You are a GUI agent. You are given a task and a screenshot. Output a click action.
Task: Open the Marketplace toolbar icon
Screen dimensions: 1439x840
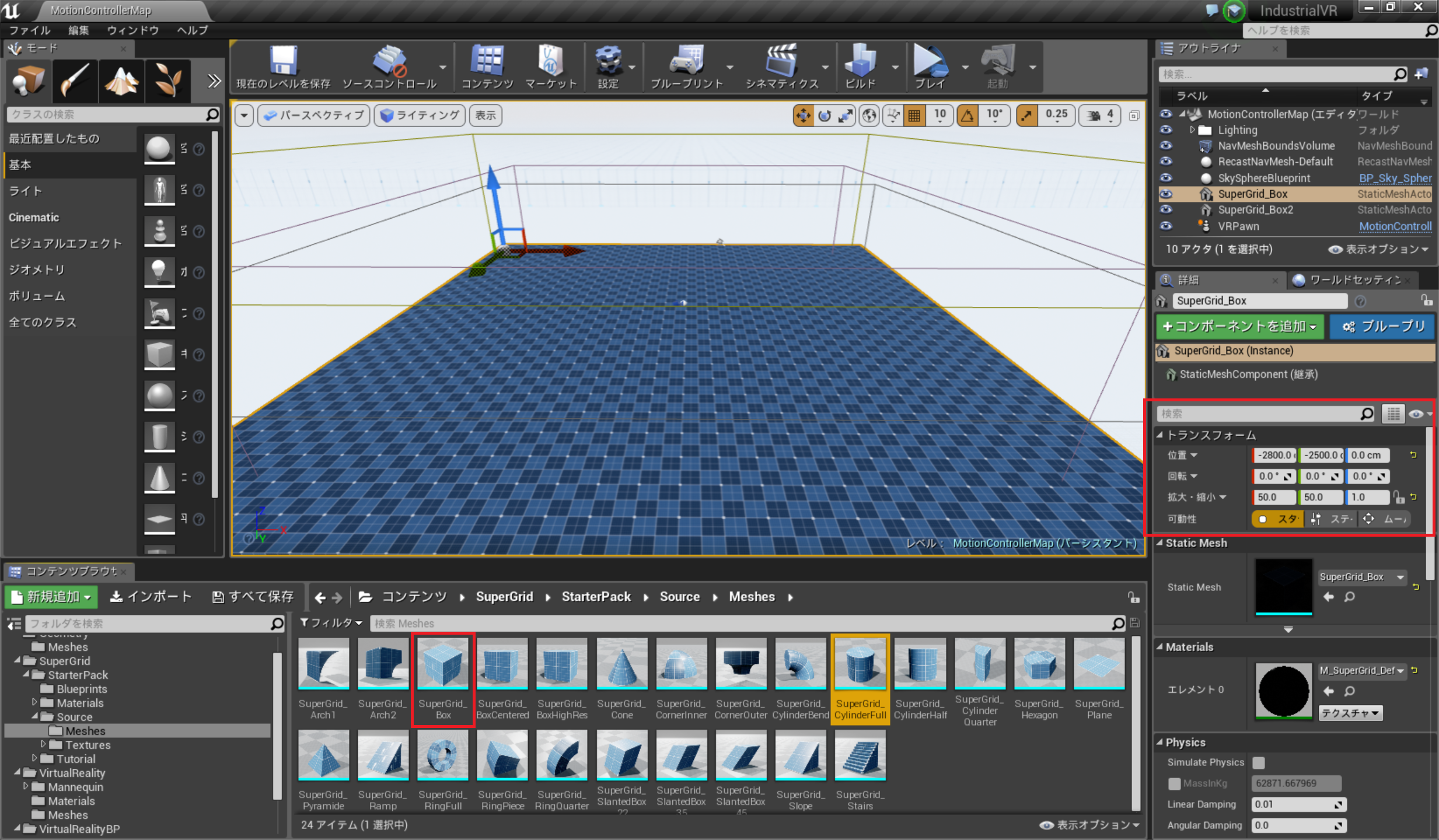coord(550,66)
